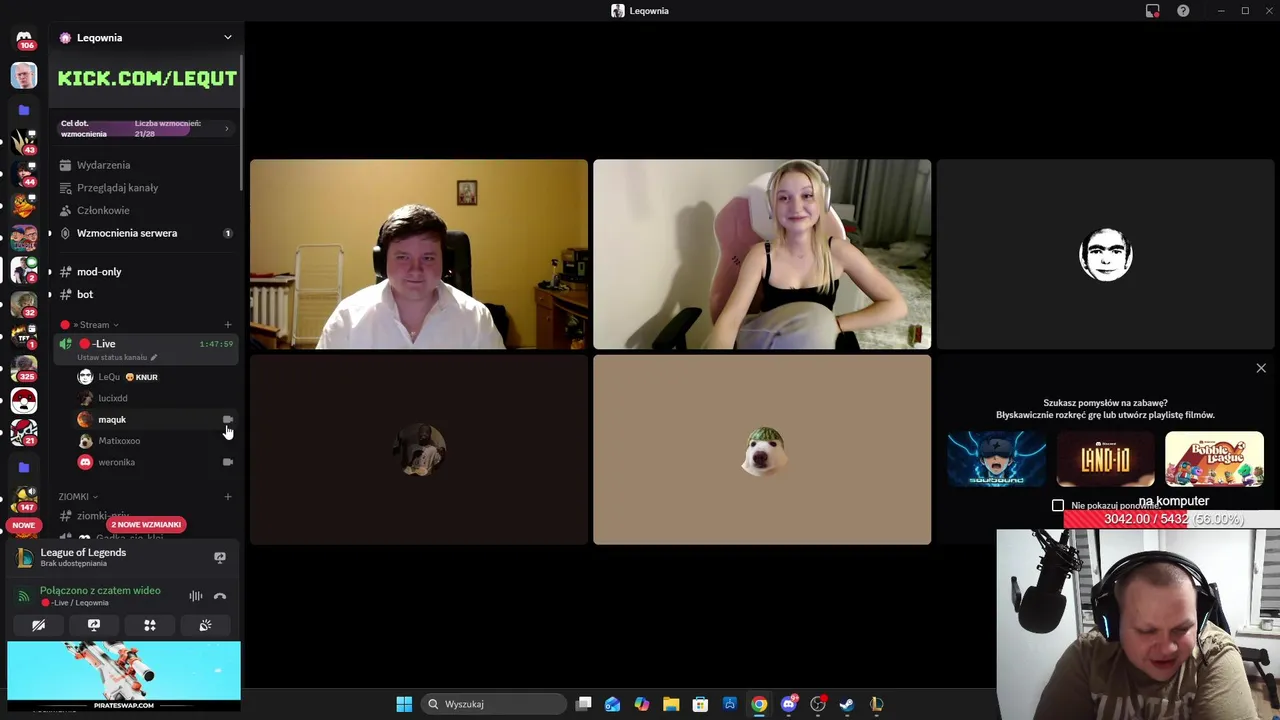Close the activity suggestions panel

[x=1261, y=368]
